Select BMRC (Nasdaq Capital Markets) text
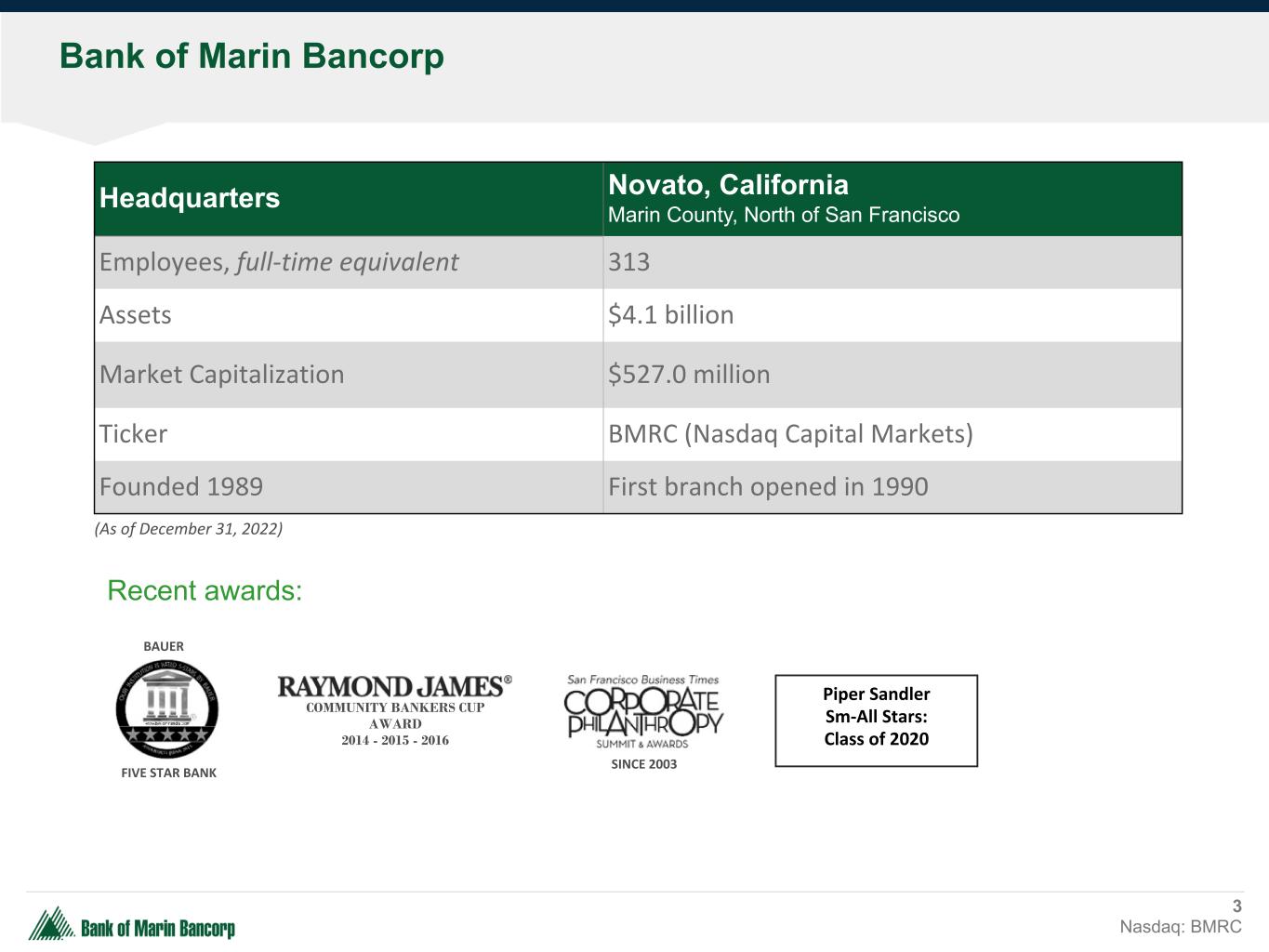 click(790, 434)
